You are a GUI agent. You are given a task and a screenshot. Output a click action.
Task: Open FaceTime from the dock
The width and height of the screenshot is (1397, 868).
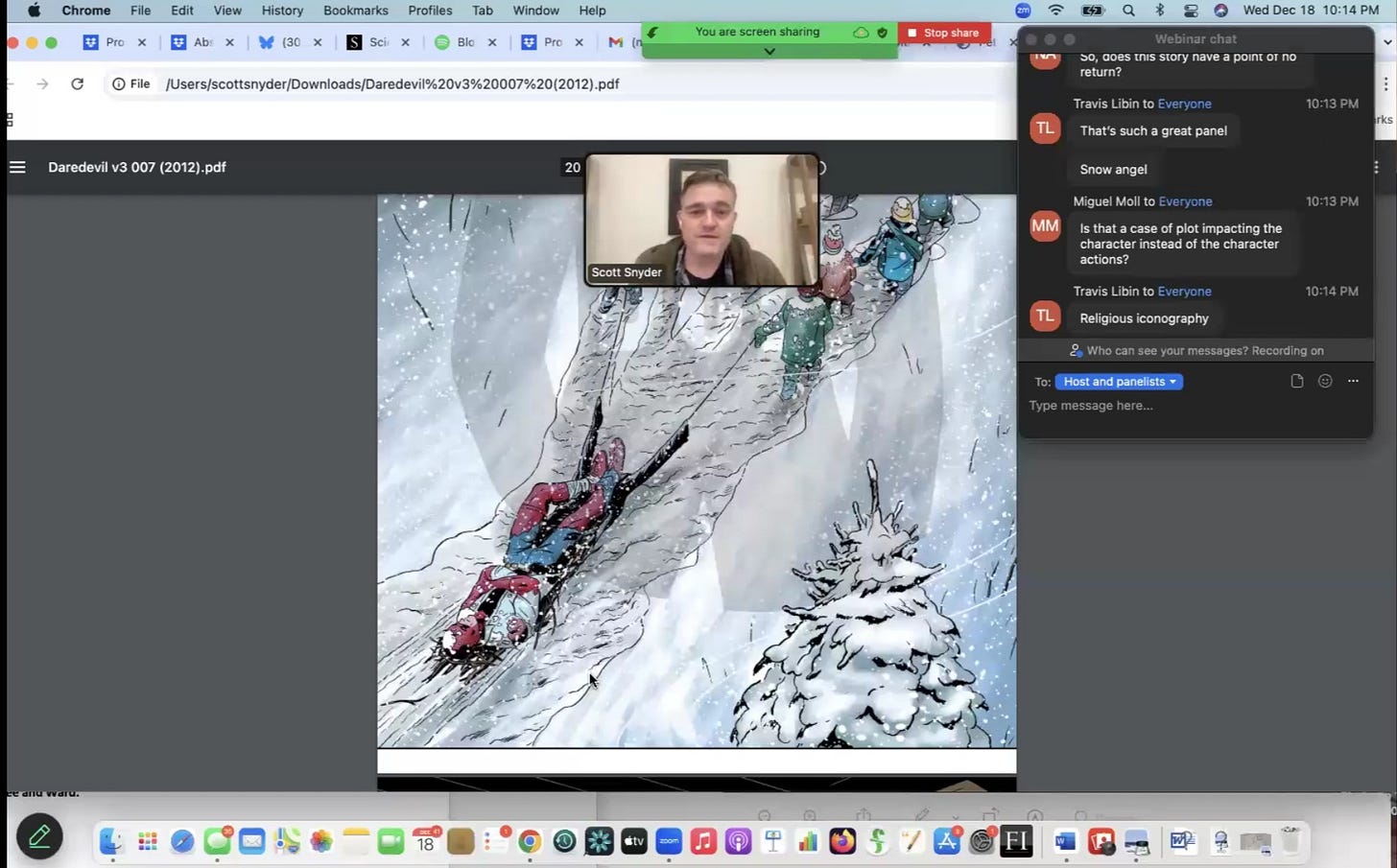tap(391, 841)
